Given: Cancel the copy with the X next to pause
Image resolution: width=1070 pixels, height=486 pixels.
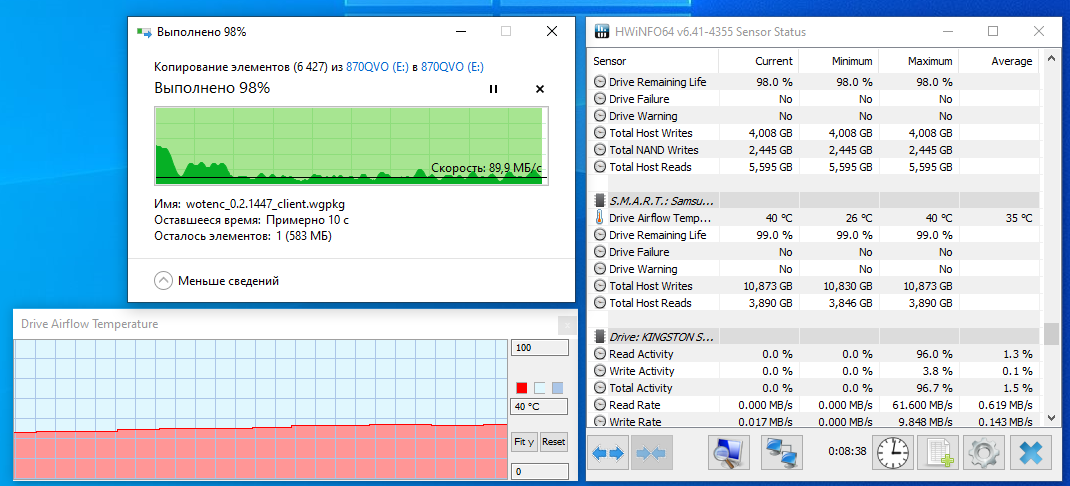Looking at the screenshot, I should (540, 89).
